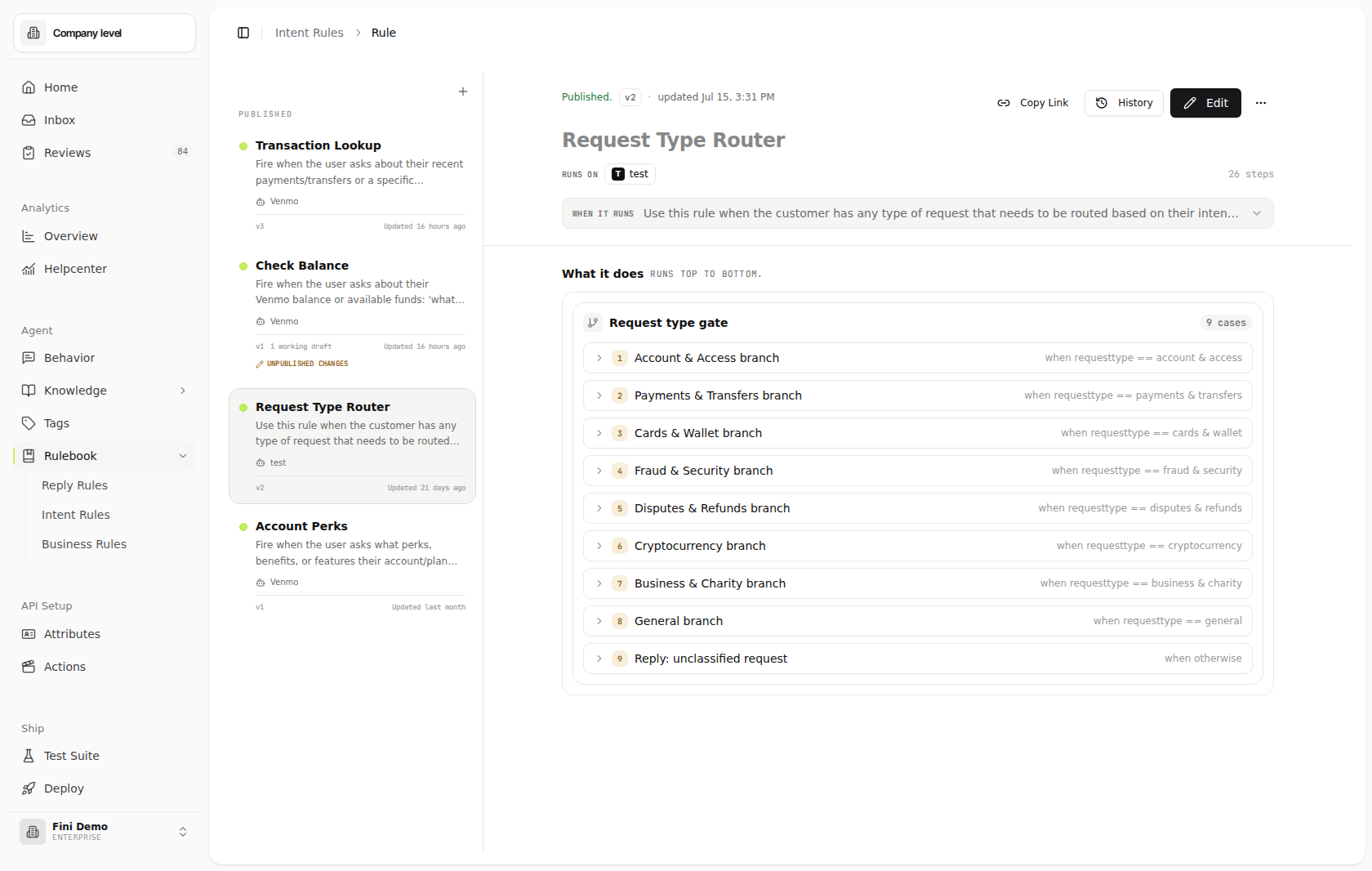Click the plus icon to add rule
The width and height of the screenshot is (1372, 871).
[463, 92]
